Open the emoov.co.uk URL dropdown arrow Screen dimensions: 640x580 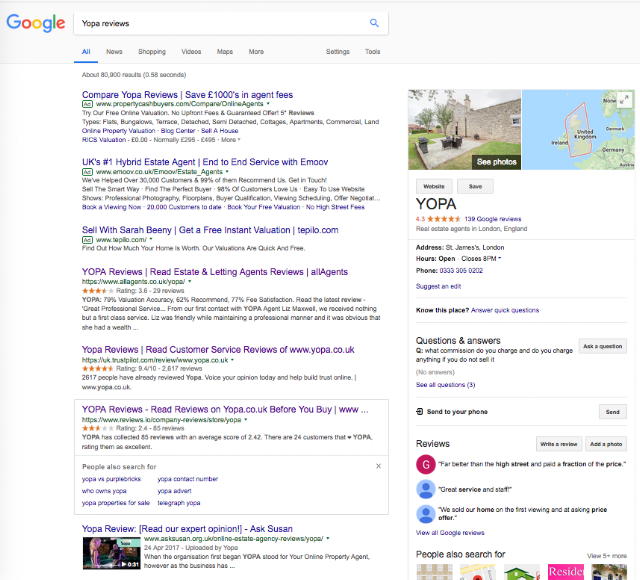tap(227, 172)
